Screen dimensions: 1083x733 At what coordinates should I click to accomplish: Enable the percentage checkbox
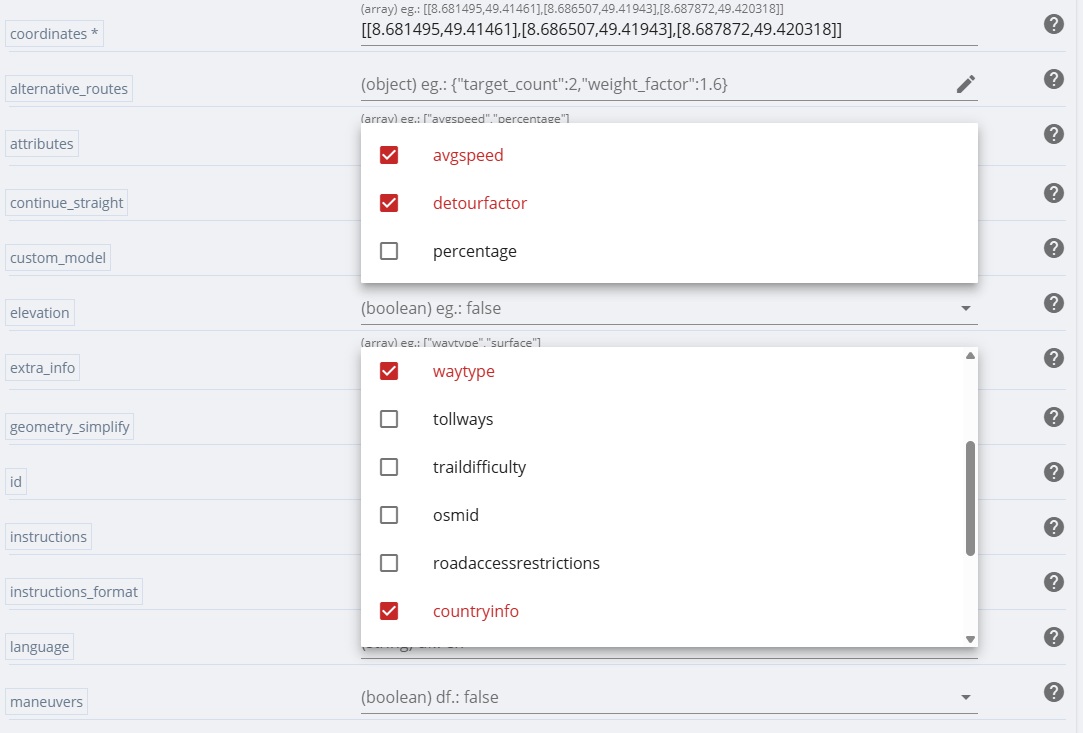[389, 251]
